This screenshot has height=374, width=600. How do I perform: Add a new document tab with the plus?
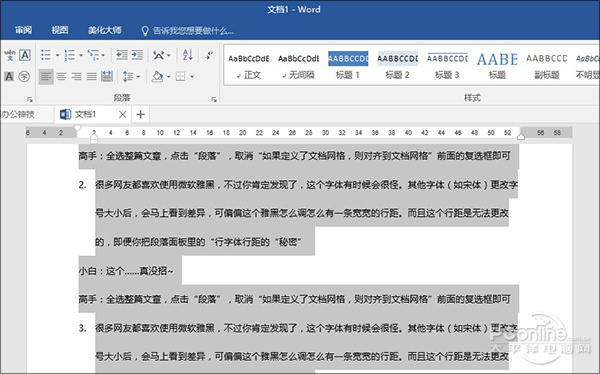coord(140,114)
